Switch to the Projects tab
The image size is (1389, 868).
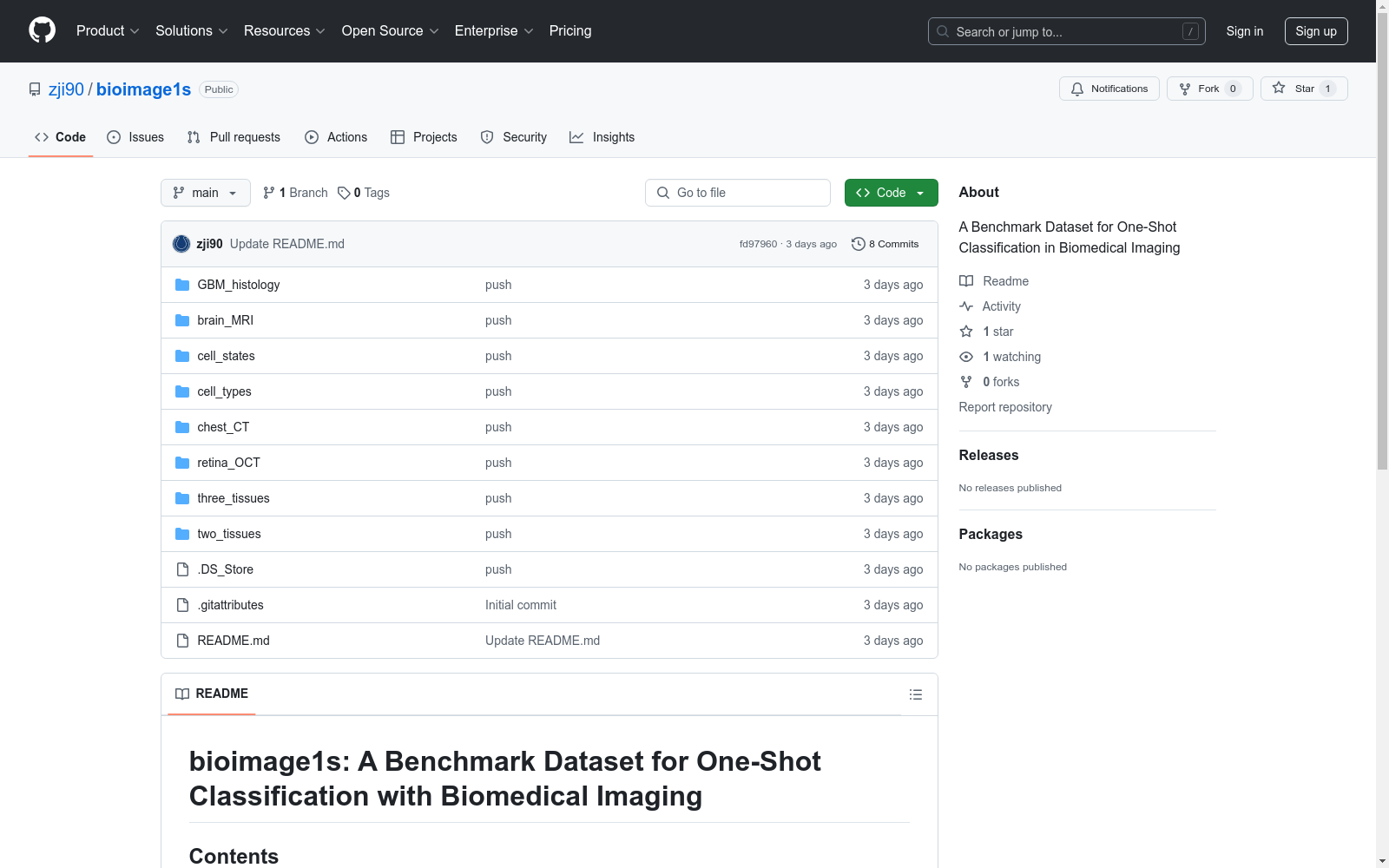(424, 137)
